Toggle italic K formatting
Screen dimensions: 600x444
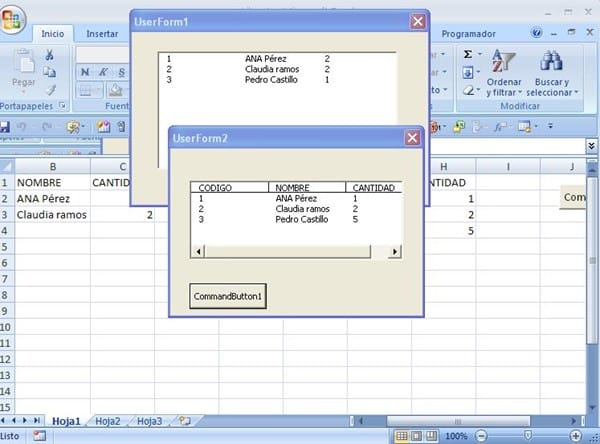point(103,72)
